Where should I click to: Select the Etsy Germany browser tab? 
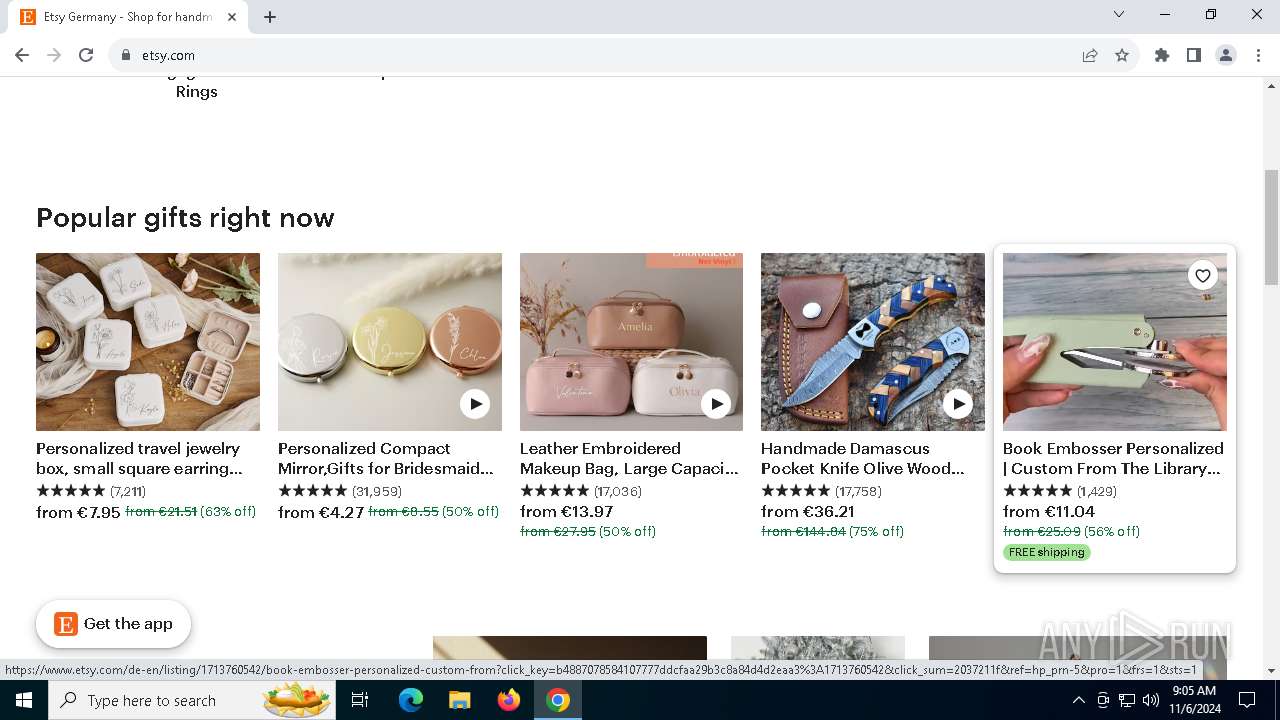(130, 17)
